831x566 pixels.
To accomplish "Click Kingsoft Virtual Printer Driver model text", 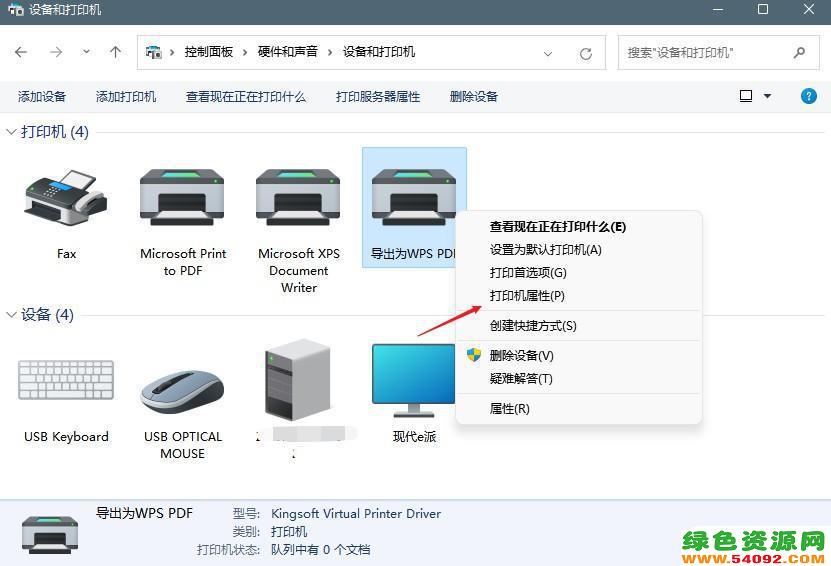I will [356, 514].
